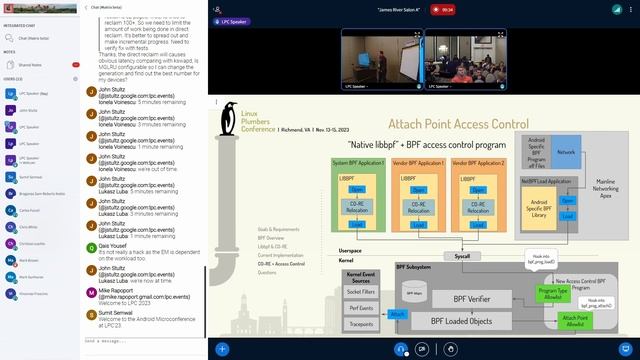Viewport: 640px width, 360px height.
Task: Select LPC Speaker (You) avatar in users list
Action: click(x=11, y=93)
